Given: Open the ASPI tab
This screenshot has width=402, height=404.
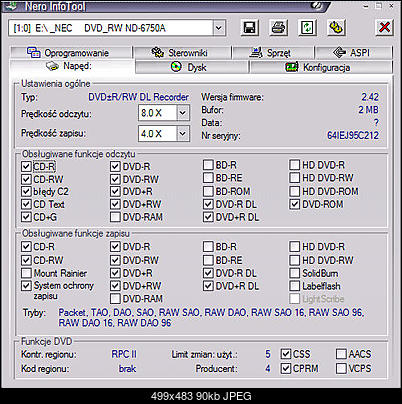Looking at the screenshot, I should [354, 53].
